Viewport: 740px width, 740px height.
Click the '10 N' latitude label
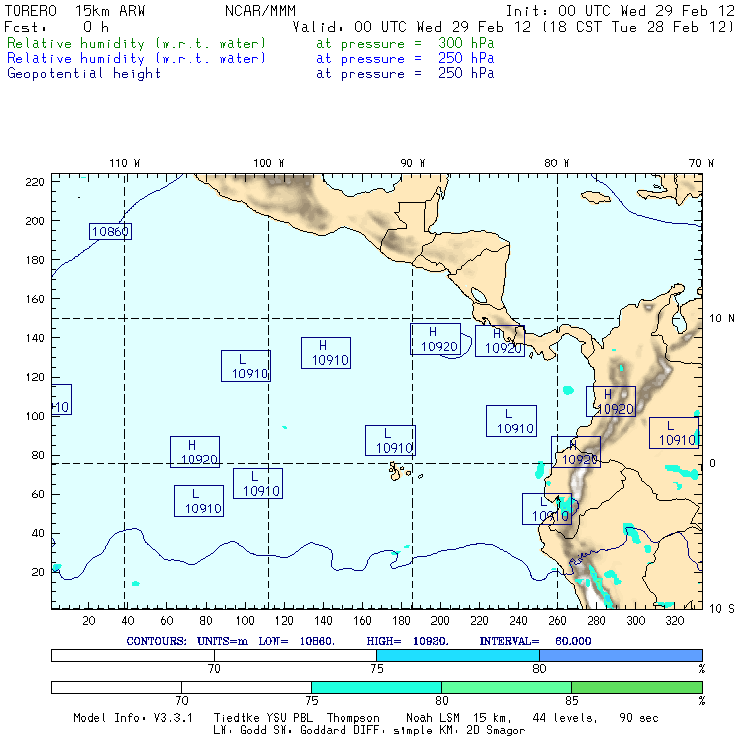click(722, 319)
